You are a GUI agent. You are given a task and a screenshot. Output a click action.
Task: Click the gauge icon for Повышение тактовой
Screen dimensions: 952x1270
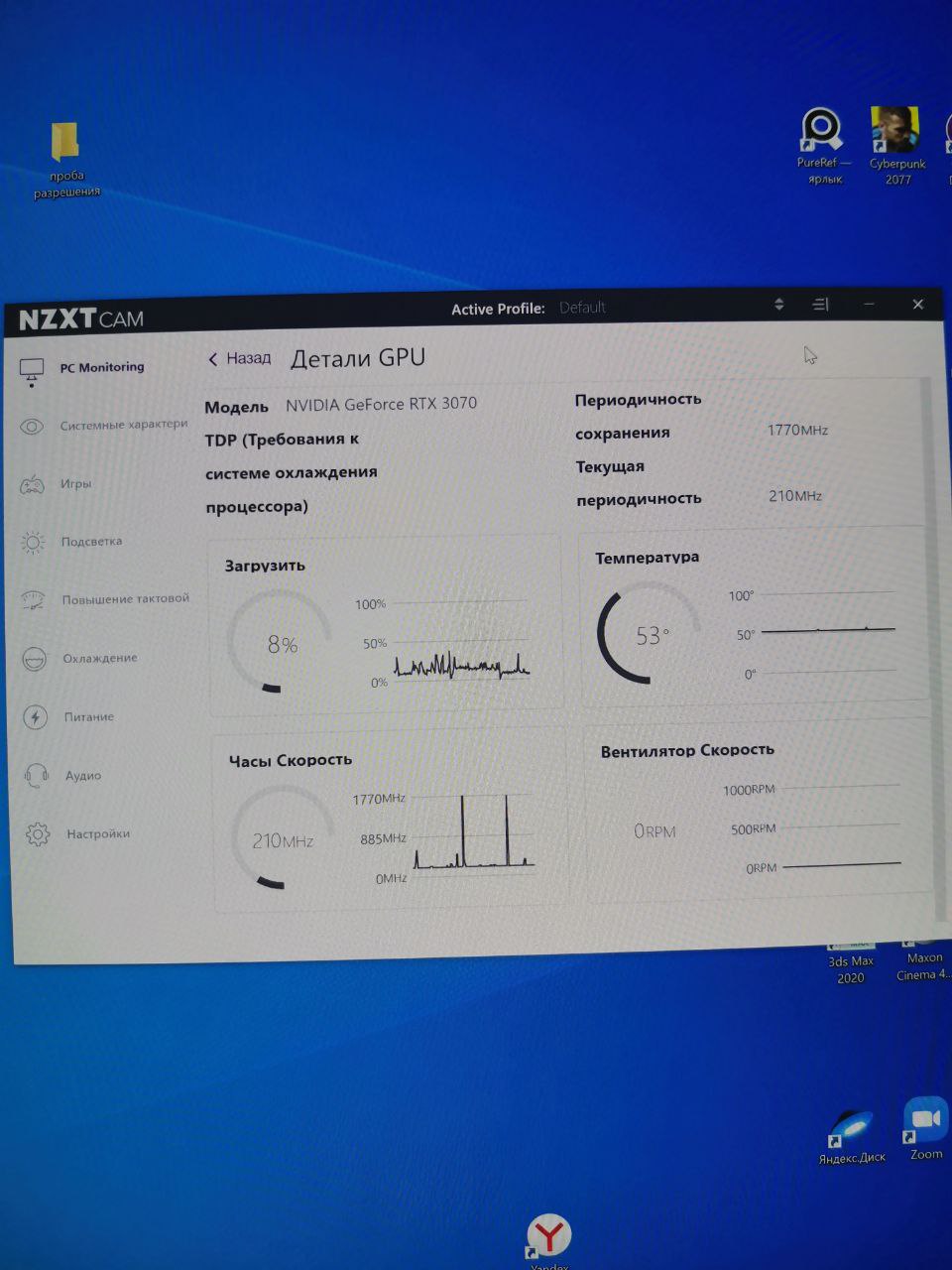click(x=34, y=599)
